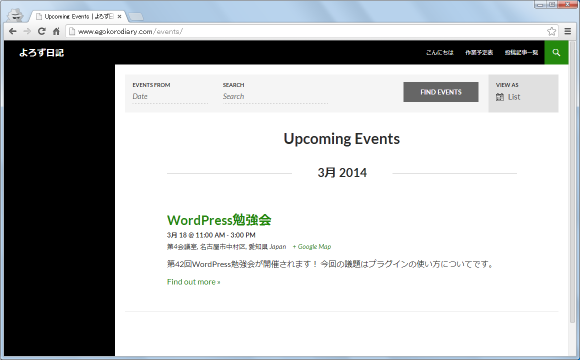Select the Upcoming Events browser tab
The width and height of the screenshot is (580, 360).
coord(78,17)
